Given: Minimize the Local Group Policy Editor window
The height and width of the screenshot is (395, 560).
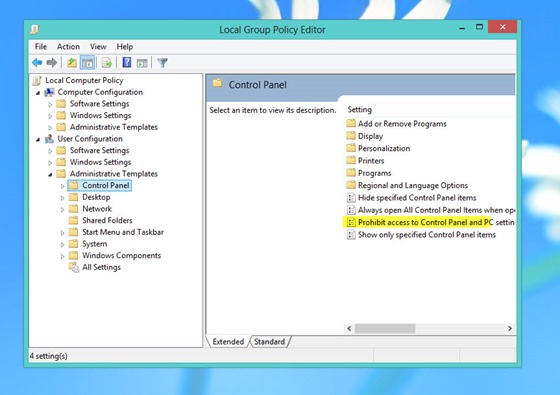Looking at the screenshot, I should [462, 28].
